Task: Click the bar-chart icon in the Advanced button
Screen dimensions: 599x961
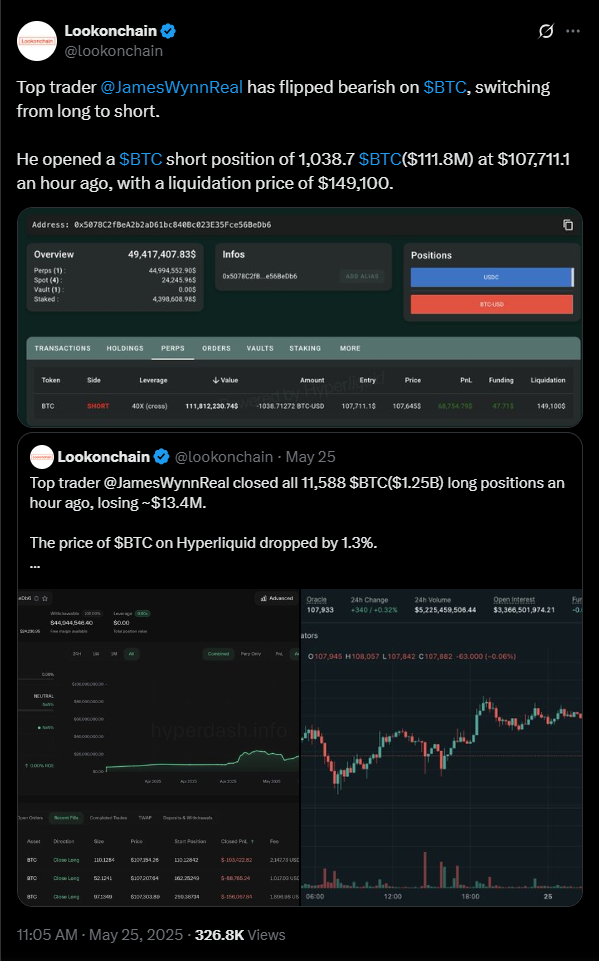Action: pyautogui.click(x=262, y=599)
